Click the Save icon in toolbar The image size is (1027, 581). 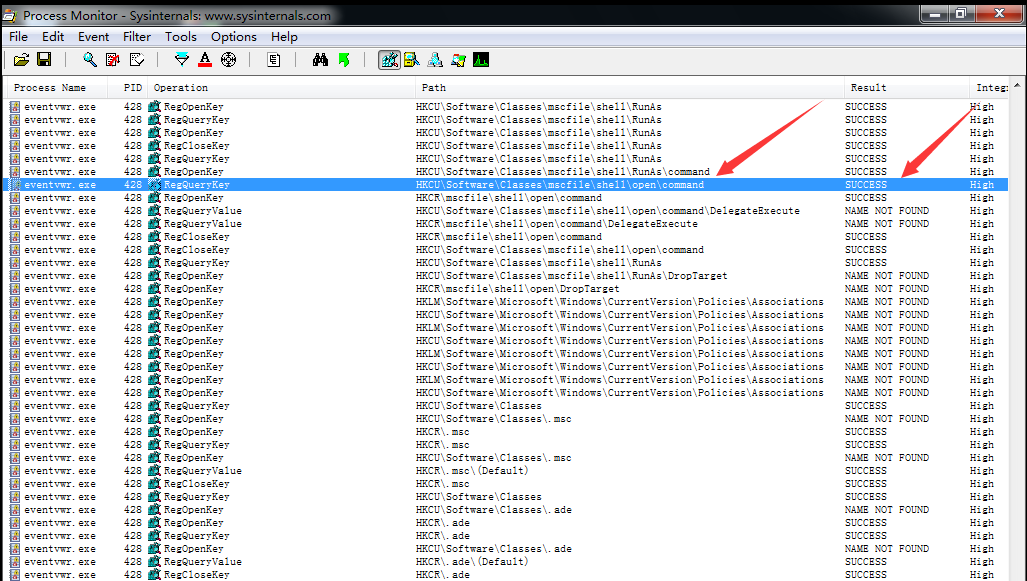point(44,60)
